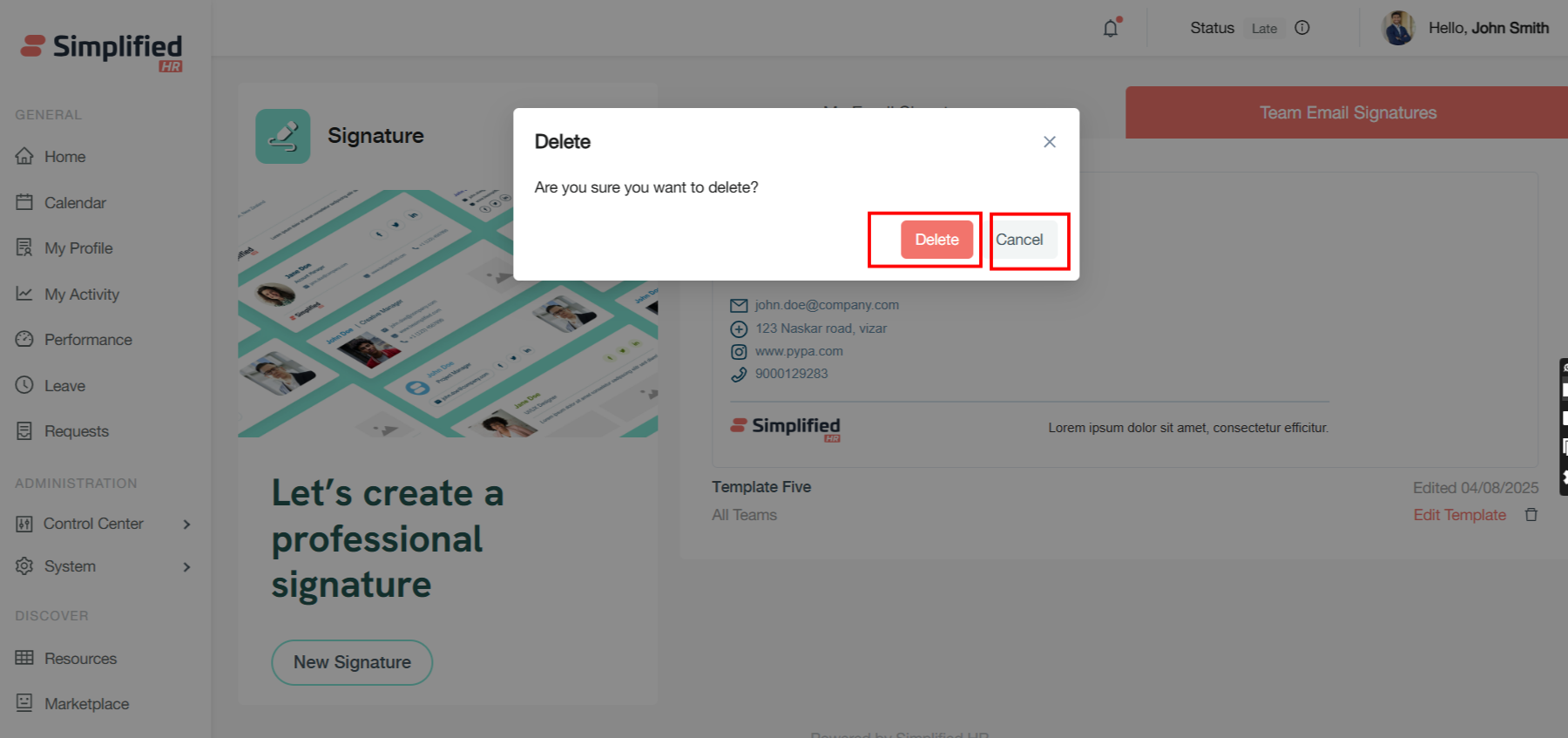This screenshot has width=1568, height=738.
Task: Open My Activity section
Action: pos(81,295)
